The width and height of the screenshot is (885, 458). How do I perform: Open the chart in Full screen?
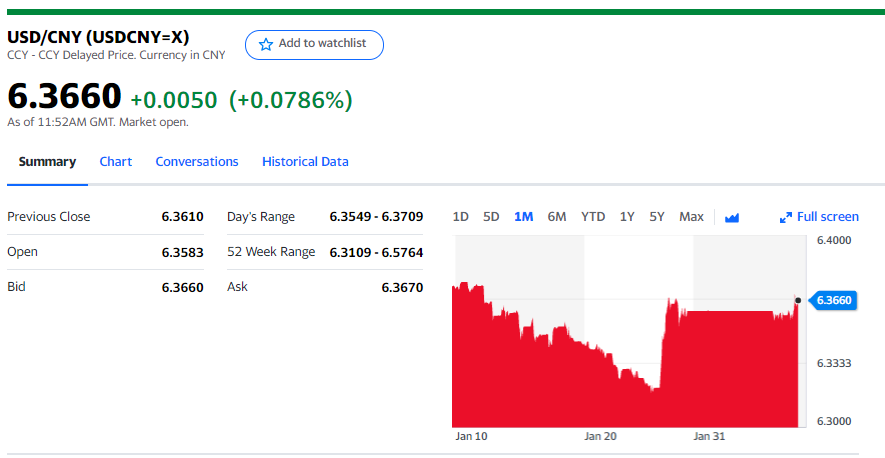[x=827, y=217]
